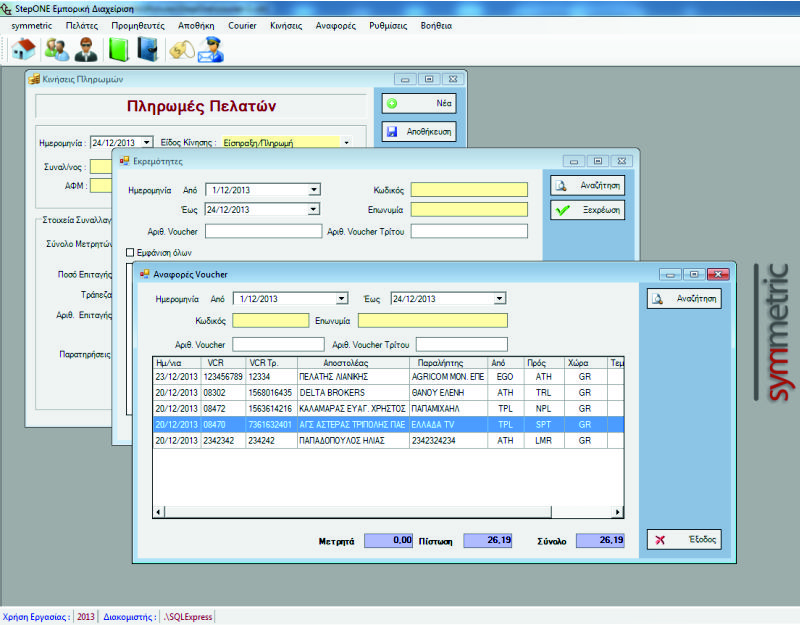Image resolution: width=800 pixels, height=625 pixels.
Task: Enable the Εμφάνιση όλων checkbox
Action: click(130, 253)
